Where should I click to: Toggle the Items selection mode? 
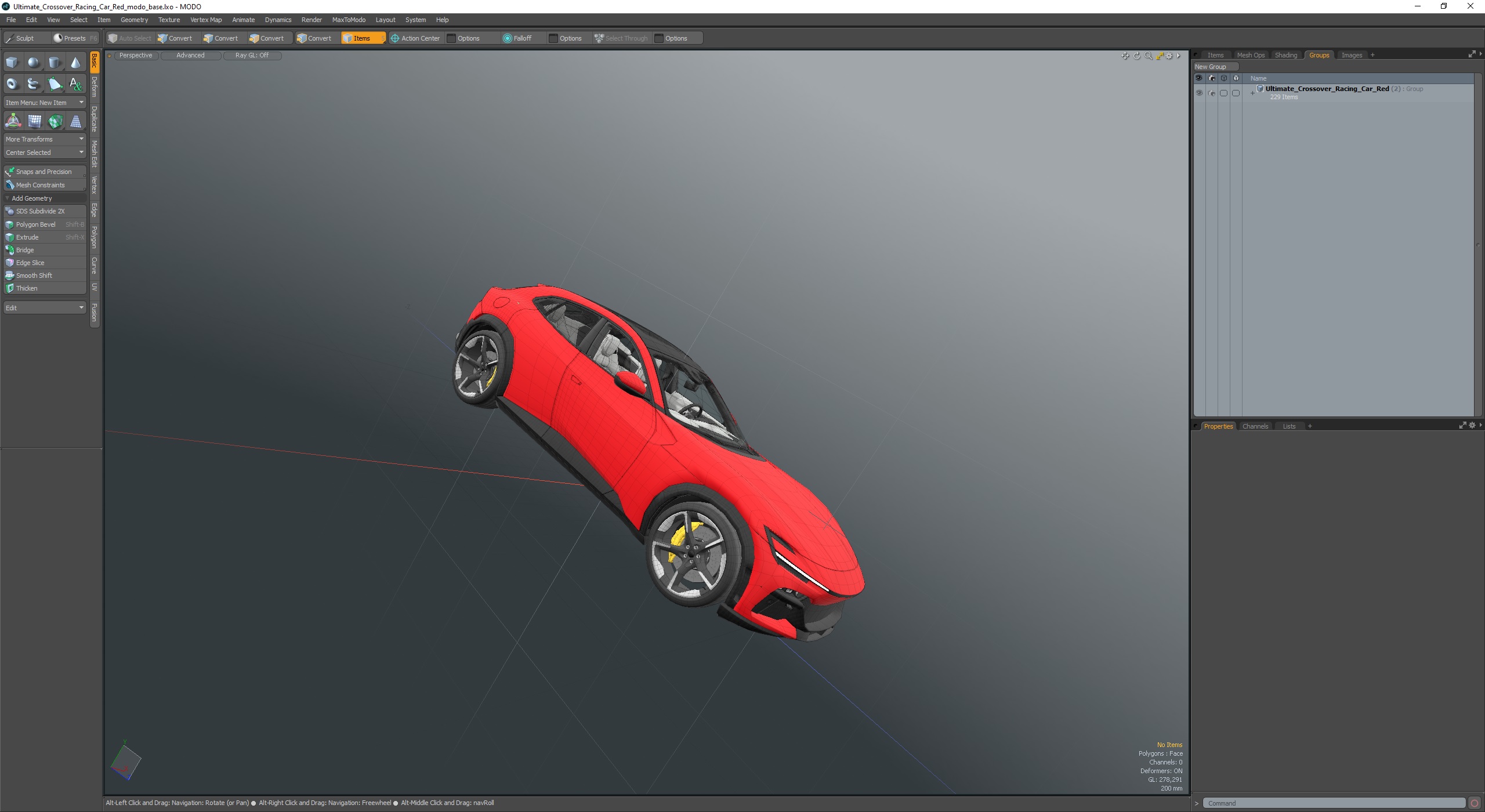[363, 38]
